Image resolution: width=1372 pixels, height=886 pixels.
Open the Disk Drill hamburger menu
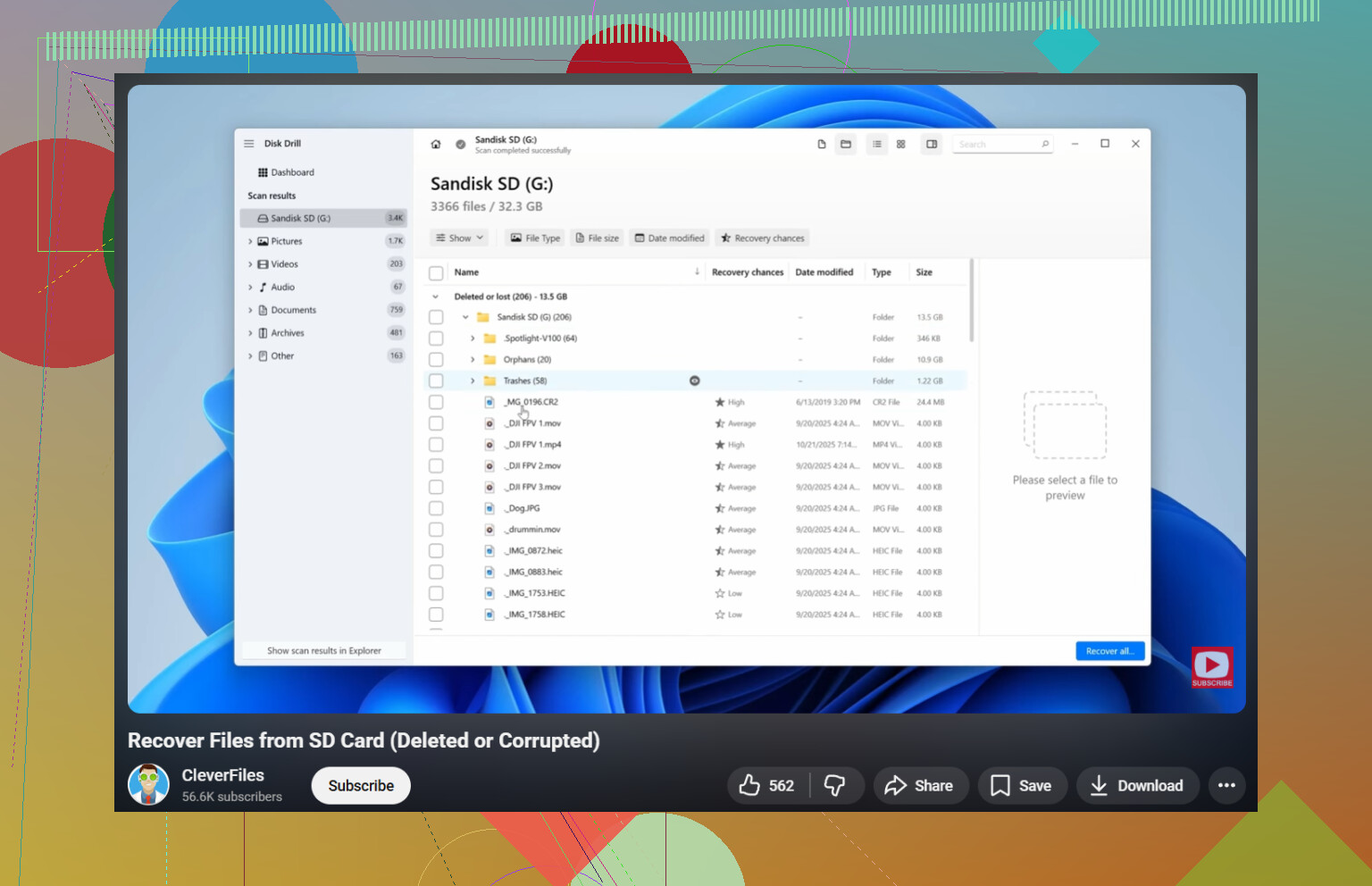(x=249, y=144)
